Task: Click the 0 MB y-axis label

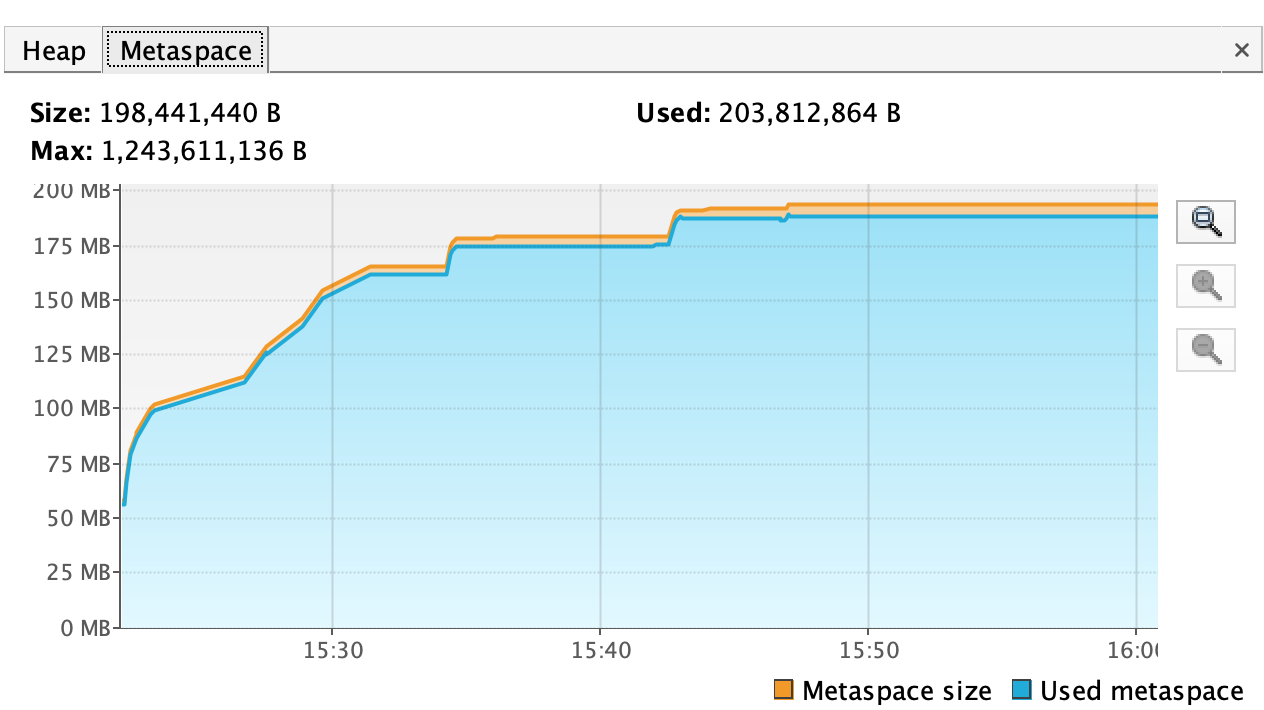Action: pyautogui.click(x=82, y=628)
